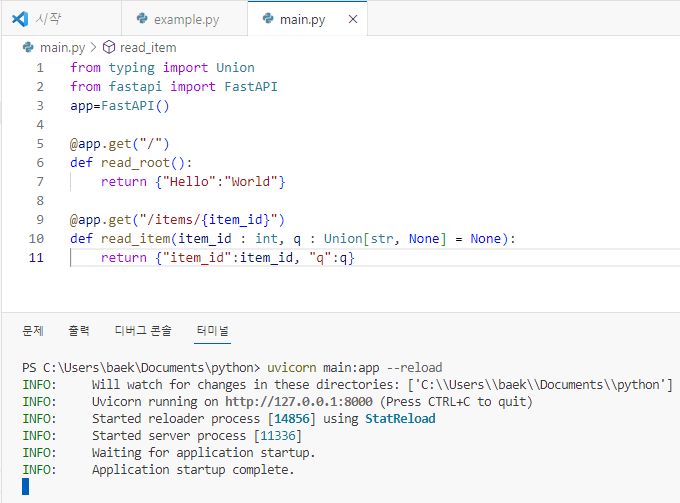Viewport: 680px width, 503px height.
Task: Click Python file icon on main.py tab
Action: tap(268, 19)
